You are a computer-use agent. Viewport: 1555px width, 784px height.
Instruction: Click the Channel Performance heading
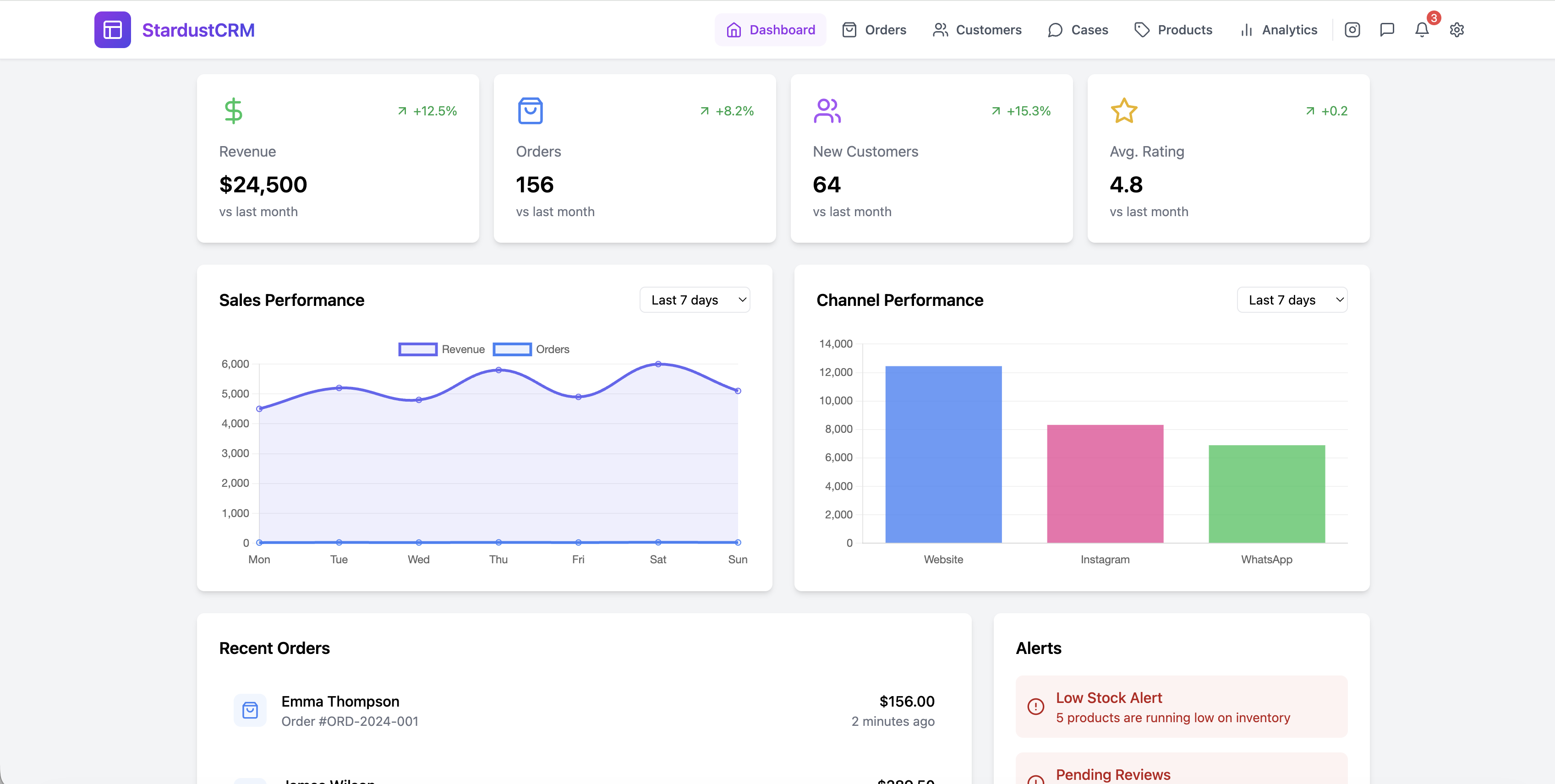[900, 300]
